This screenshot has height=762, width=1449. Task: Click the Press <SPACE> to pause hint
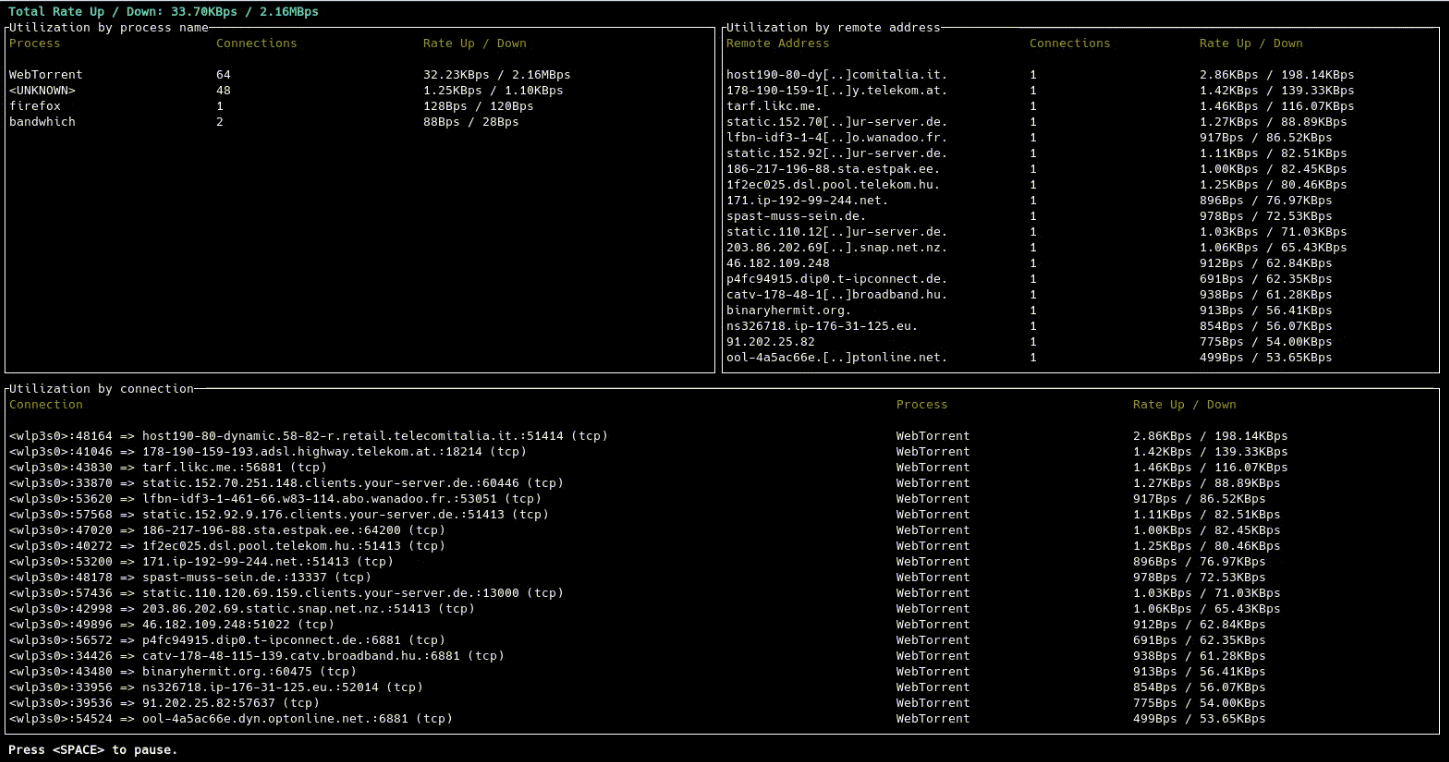[93, 750]
